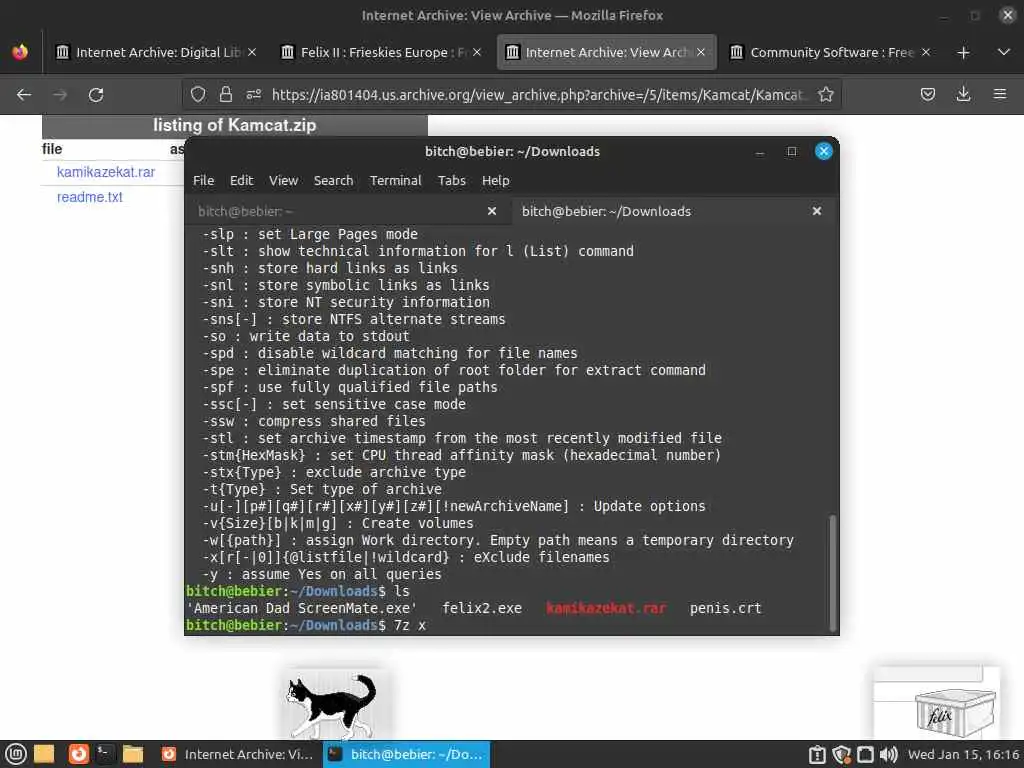Open the Linux Mint start menu icon

(x=16, y=754)
